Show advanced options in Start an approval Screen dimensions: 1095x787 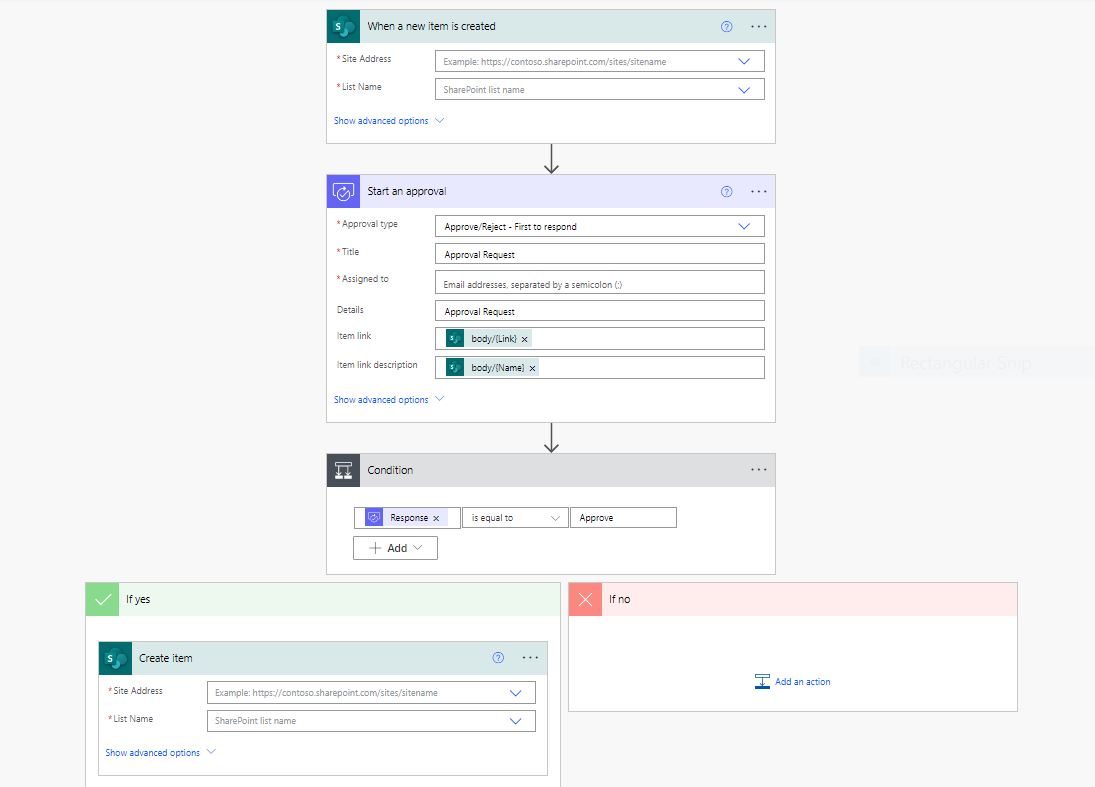pos(388,400)
